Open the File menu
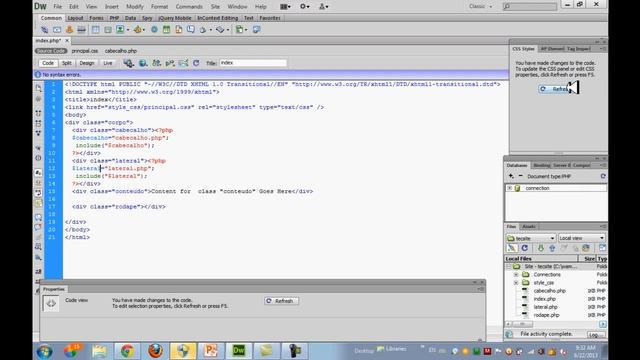640x360 pixels. [x=58, y=7]
